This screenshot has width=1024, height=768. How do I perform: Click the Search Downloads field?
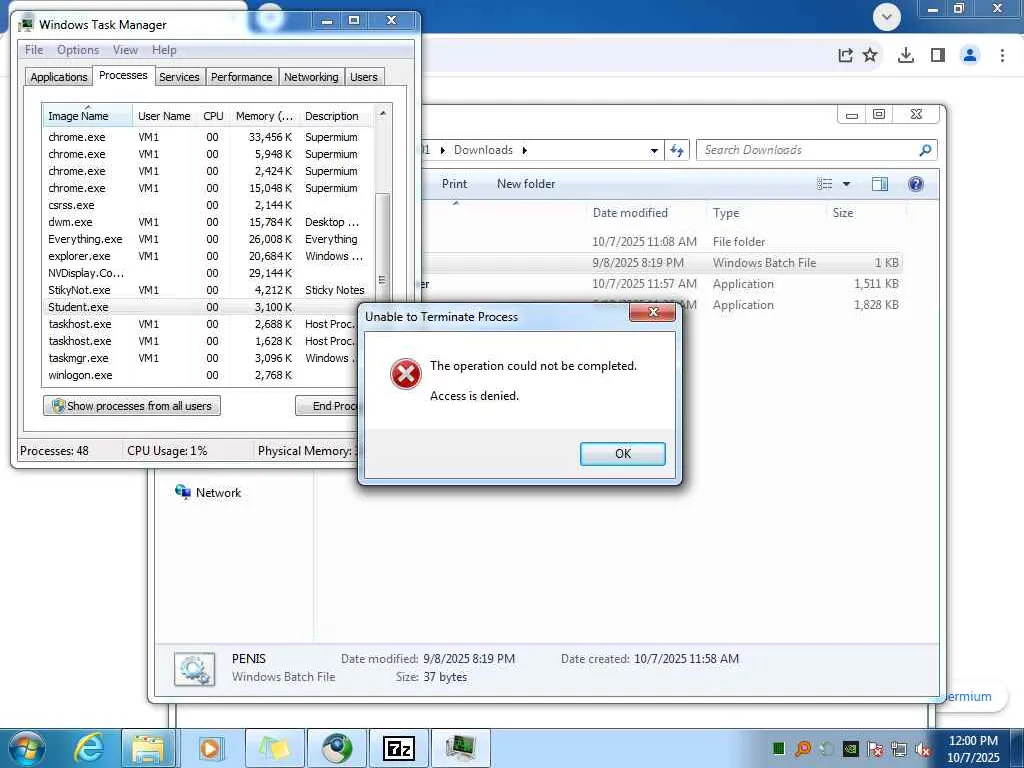[x=808, y=150]
